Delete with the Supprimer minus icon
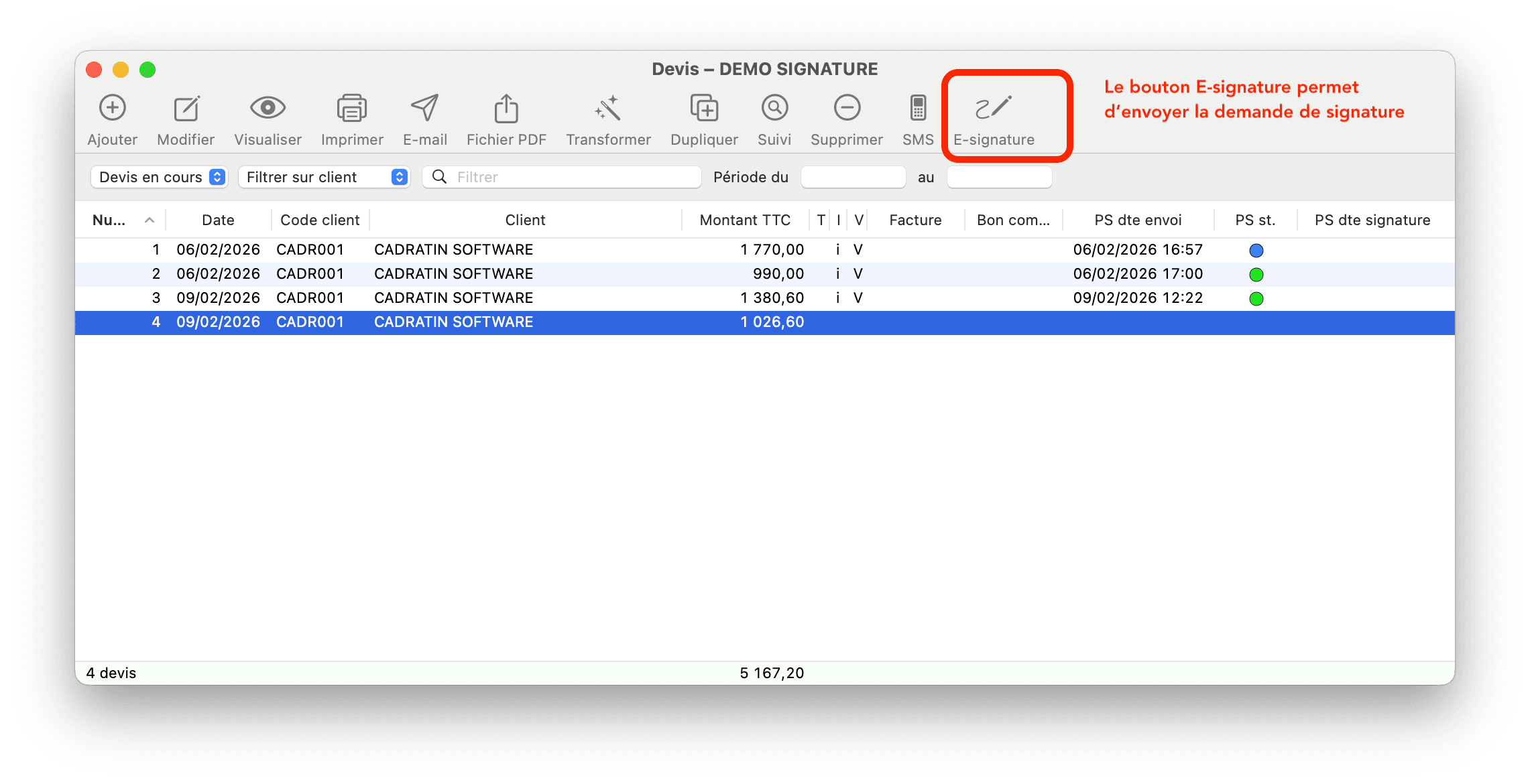1530x784 pixels. pos(847,108)
